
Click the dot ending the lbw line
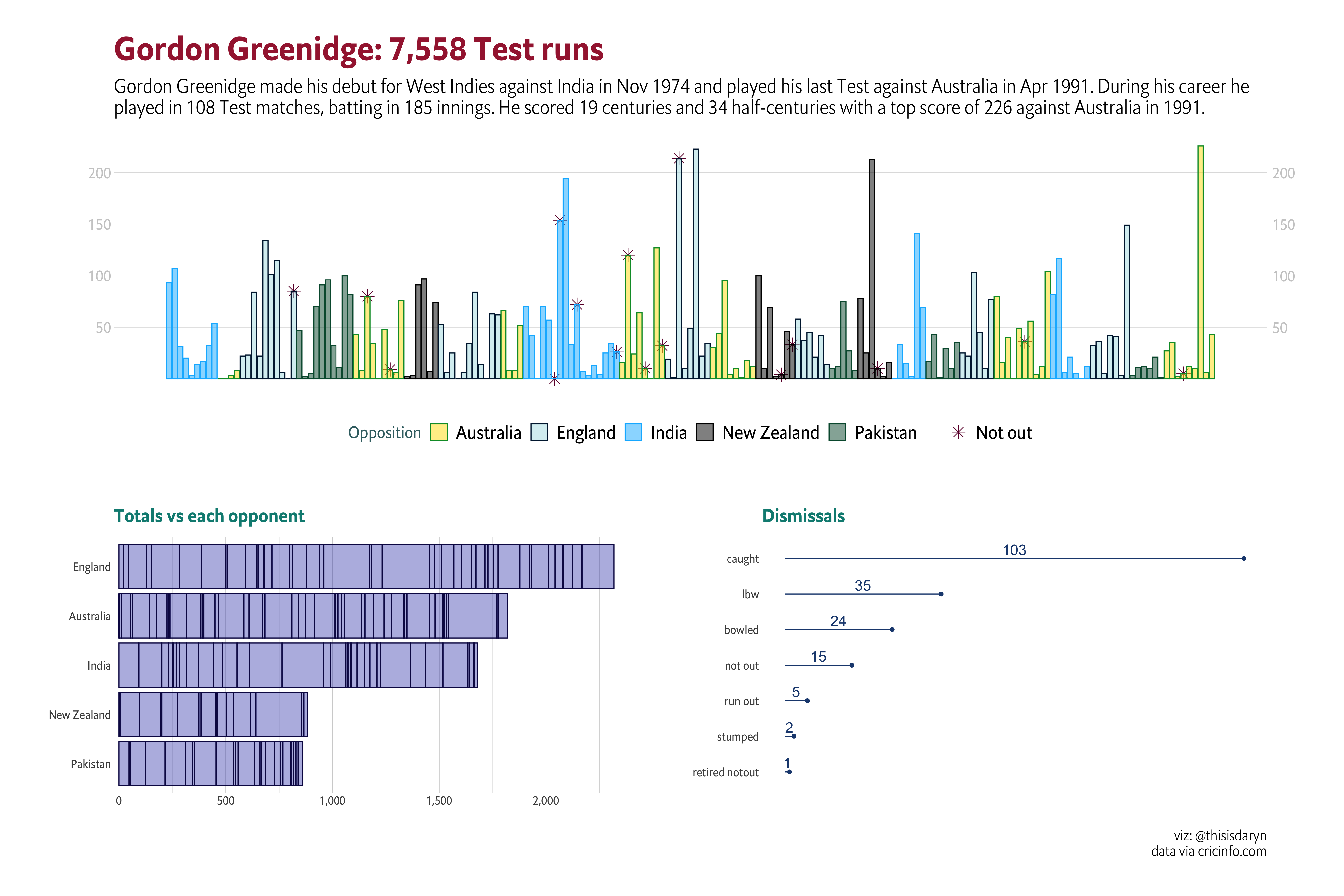click(941, 594)
